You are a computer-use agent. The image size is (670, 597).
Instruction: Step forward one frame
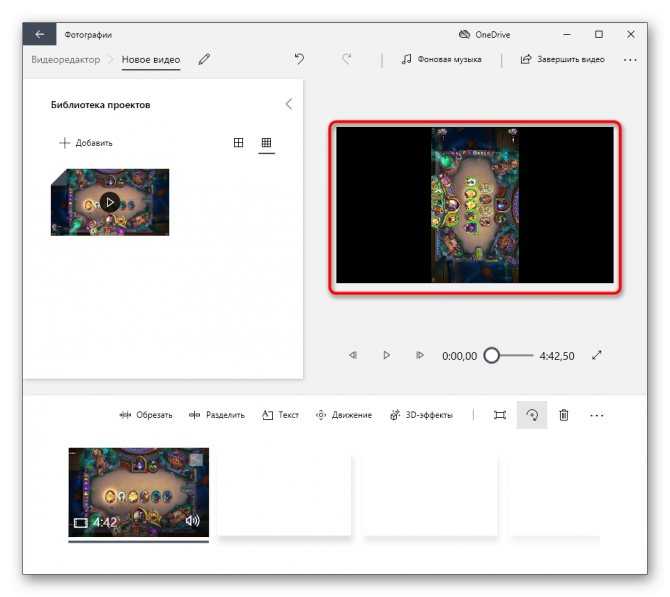(x=420, y=355)
